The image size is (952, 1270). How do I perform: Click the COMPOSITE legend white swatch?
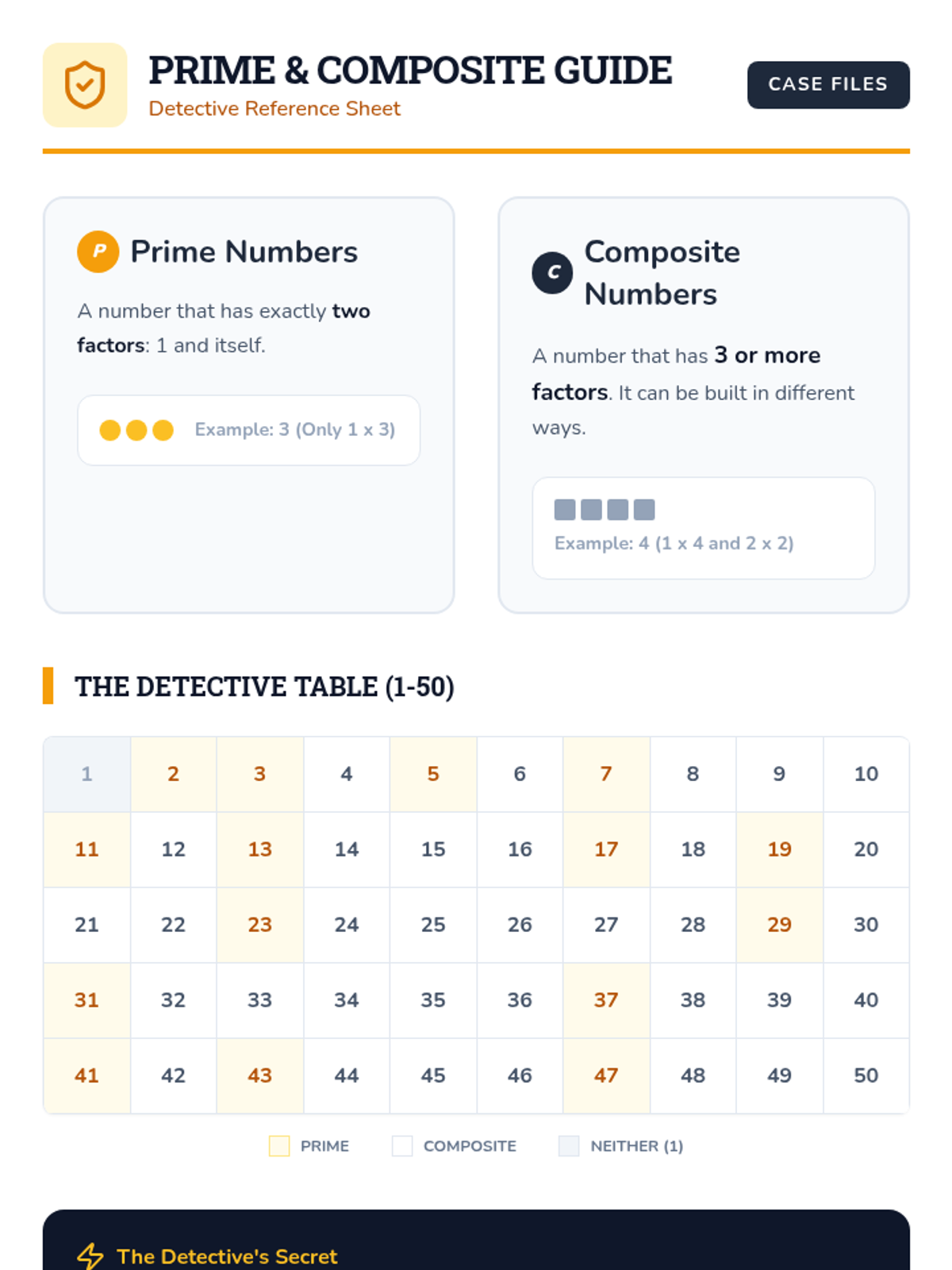pos(402,1146)
